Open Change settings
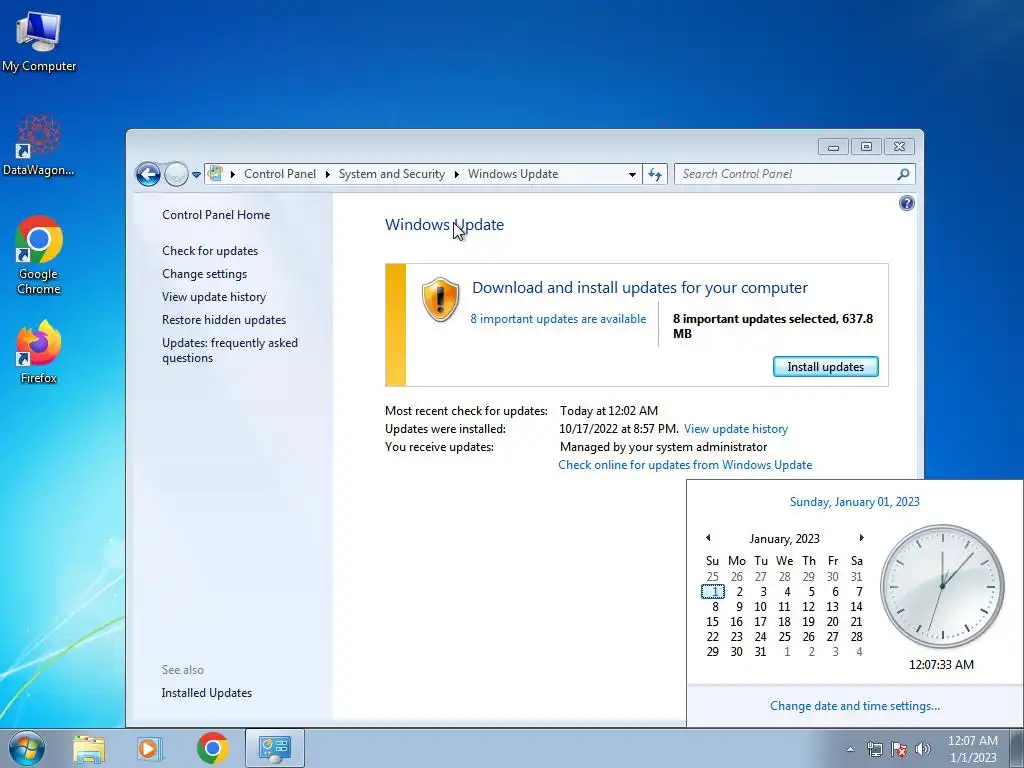Viewport: 1024px width, 768px height. click(x=204, y=274)
